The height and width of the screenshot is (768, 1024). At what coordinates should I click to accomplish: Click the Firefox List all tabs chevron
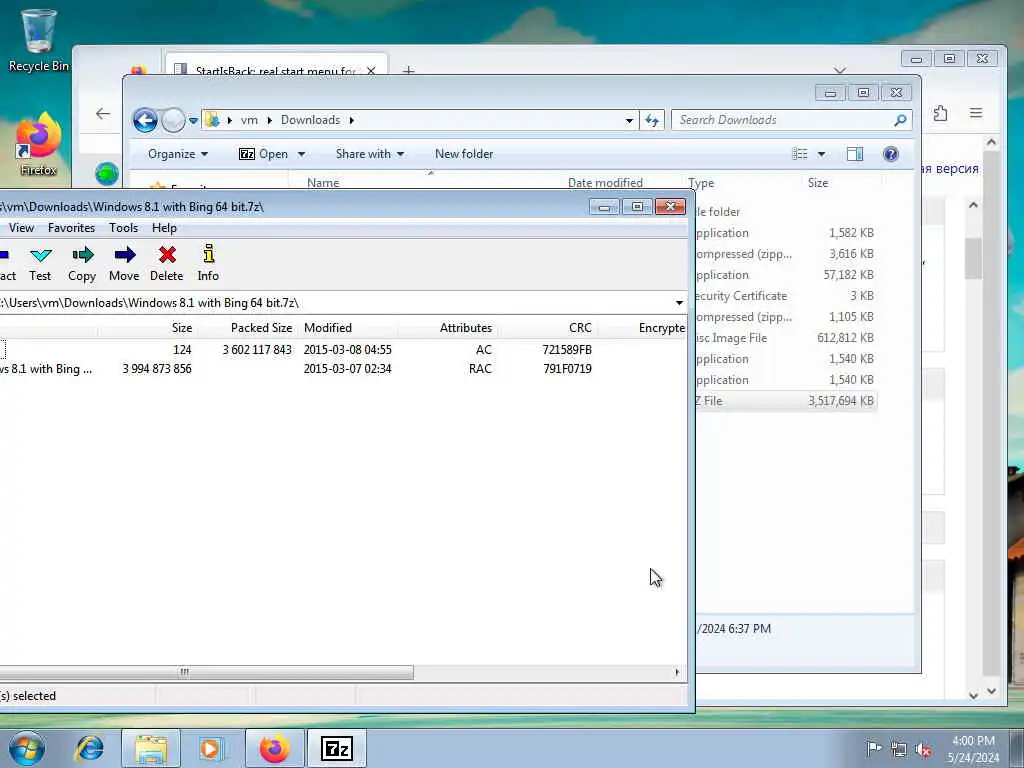click(840, 70)
